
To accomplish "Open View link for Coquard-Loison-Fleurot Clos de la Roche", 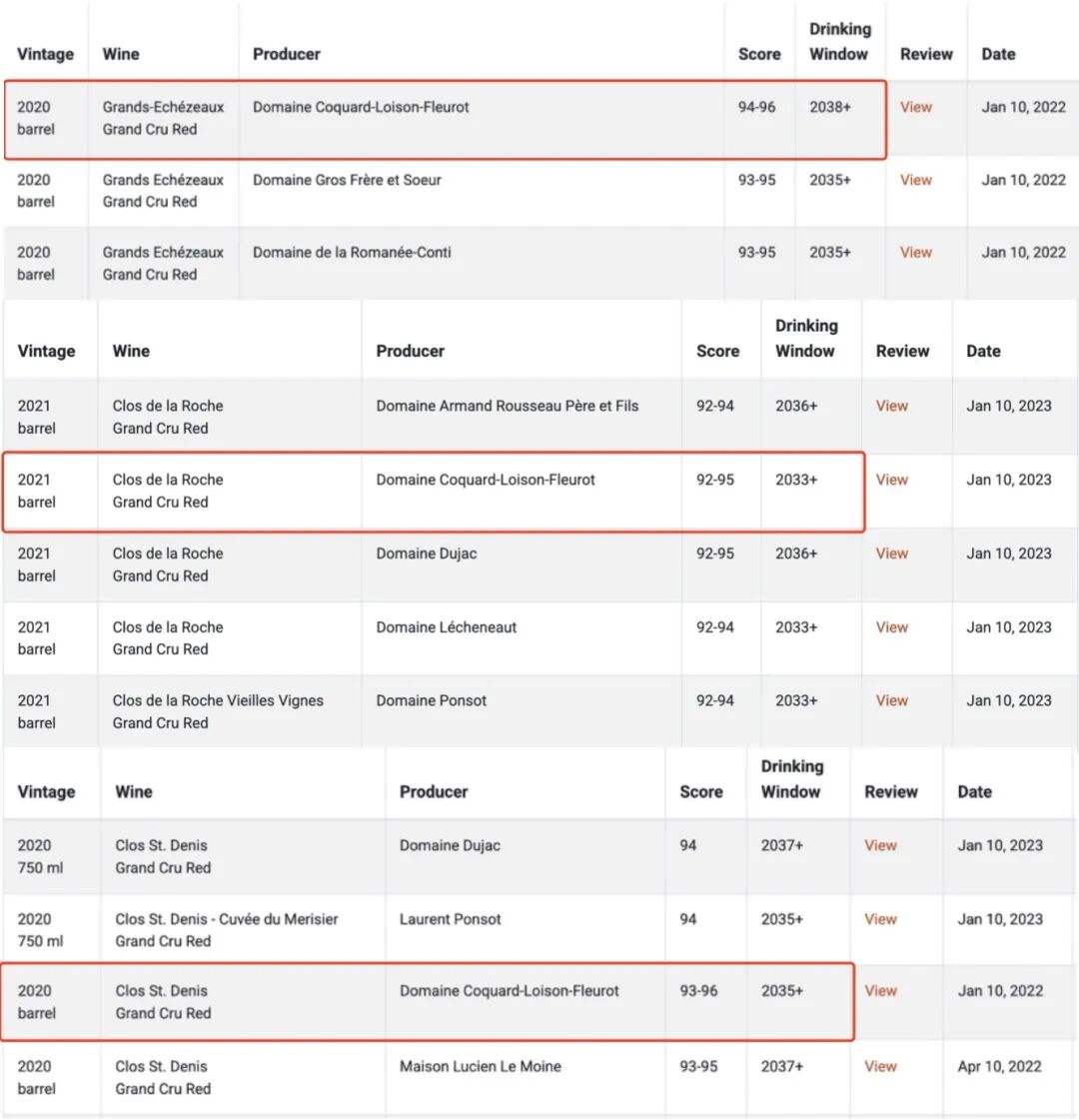I will [x=891, y=480].
